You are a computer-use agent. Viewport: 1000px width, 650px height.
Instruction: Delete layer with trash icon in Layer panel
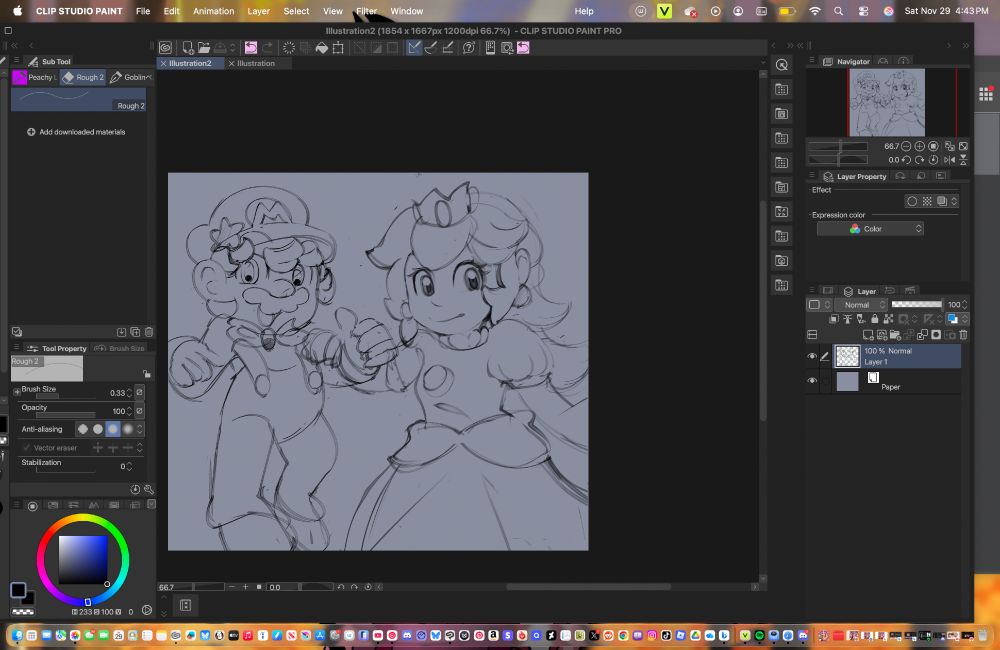point(964,335)
